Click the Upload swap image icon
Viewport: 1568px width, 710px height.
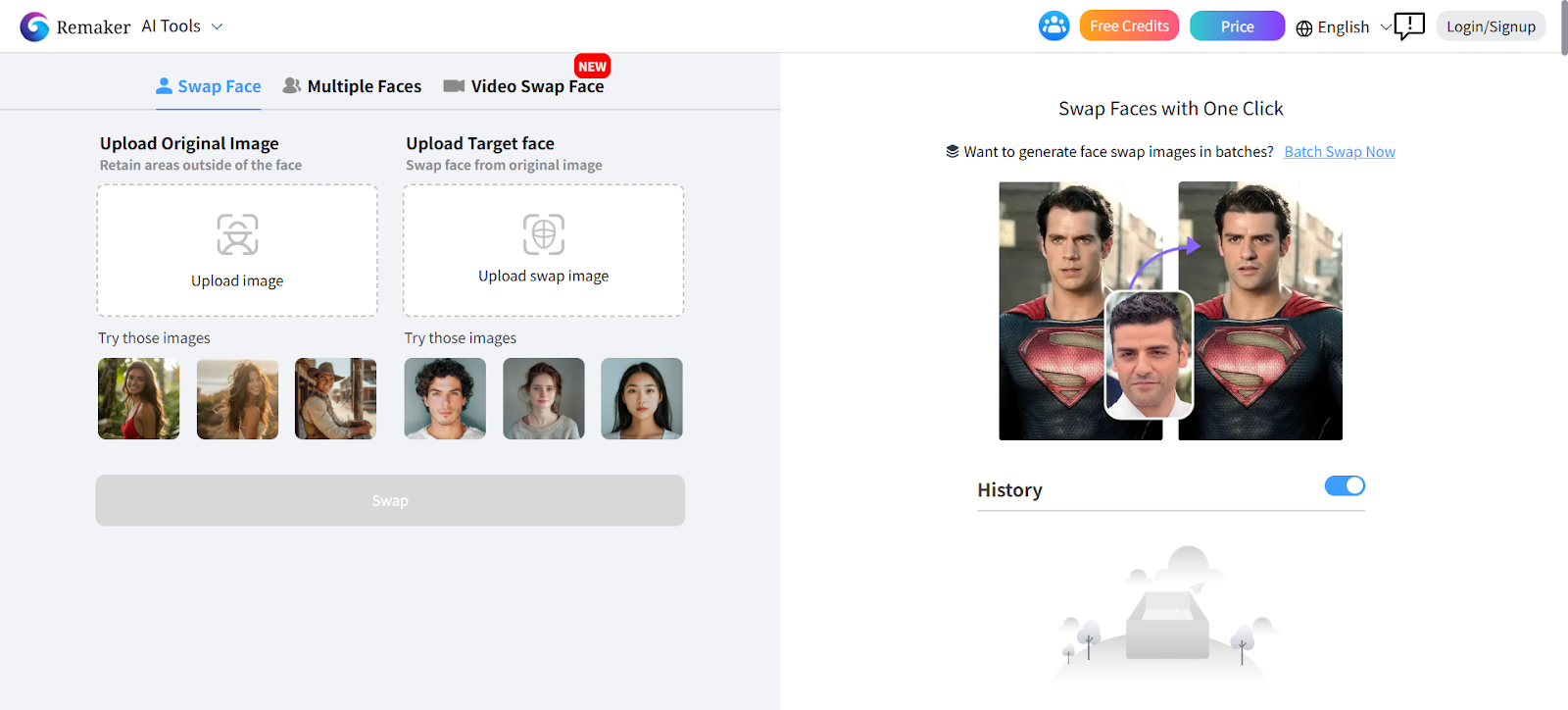(x=544, y=234)
